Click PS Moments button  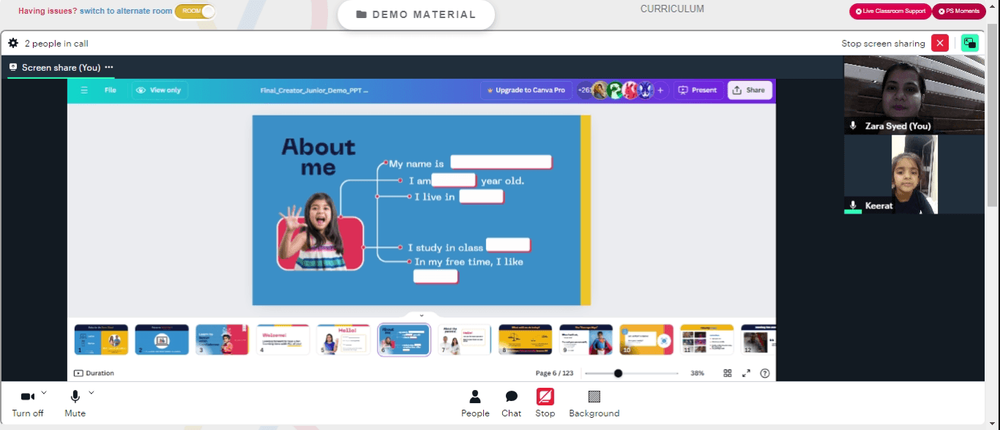pos(959,11)
